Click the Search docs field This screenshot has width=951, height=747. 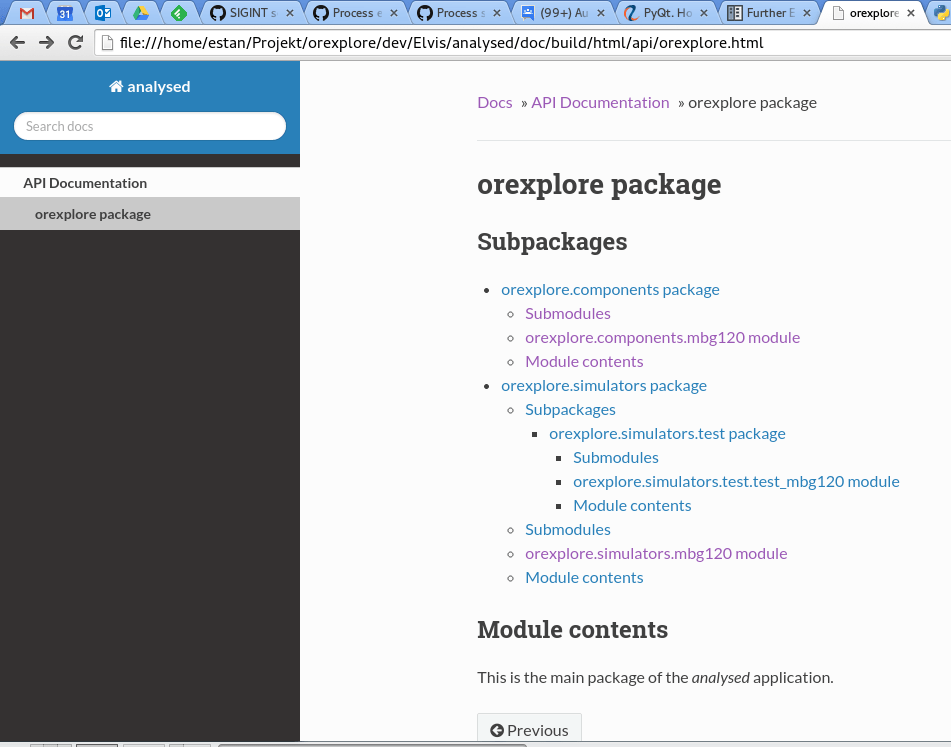(150, 126)
